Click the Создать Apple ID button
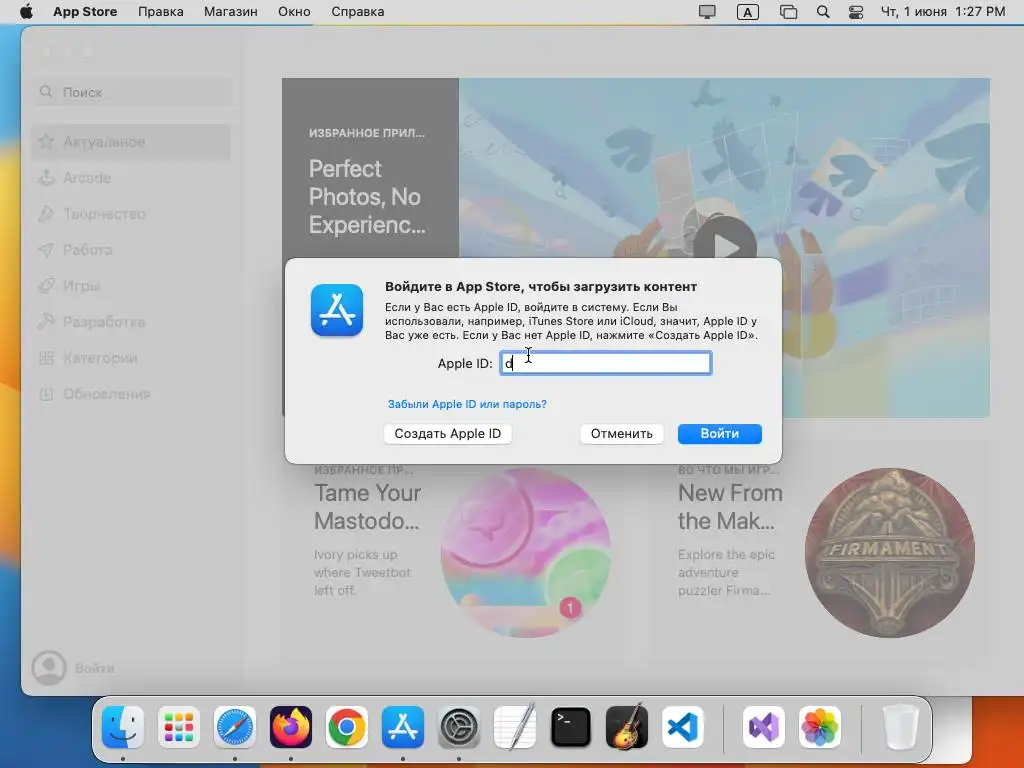This screenshot has height=768, width=1024. [x=447, y=434]
